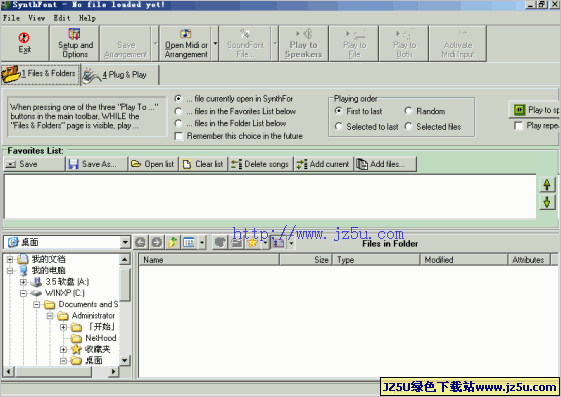This screenshot has height=397, width=561.
Task: Collapse the WINXP (C:) node
Action: (23, 293)
